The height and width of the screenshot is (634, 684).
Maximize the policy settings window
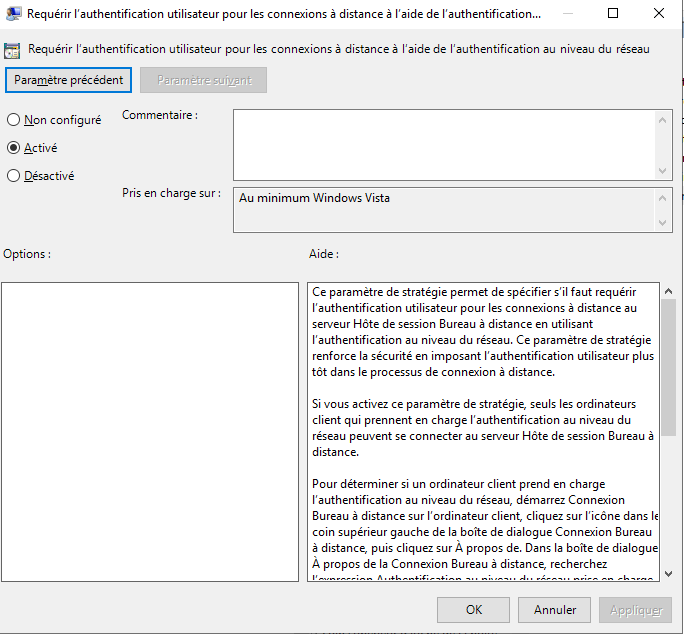coord(613,15)
